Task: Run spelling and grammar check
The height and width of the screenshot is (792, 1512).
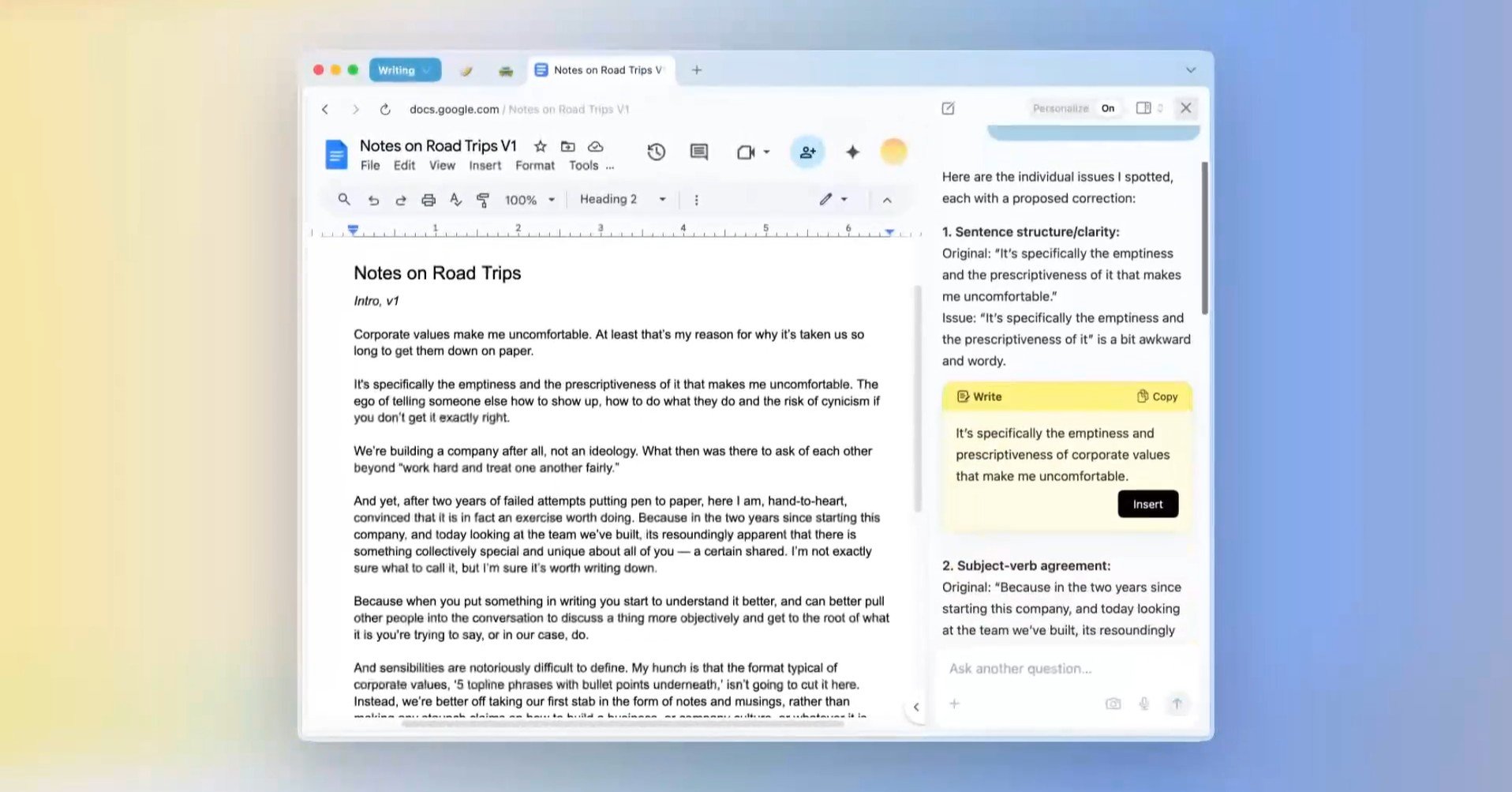Action: pos(455,200)
